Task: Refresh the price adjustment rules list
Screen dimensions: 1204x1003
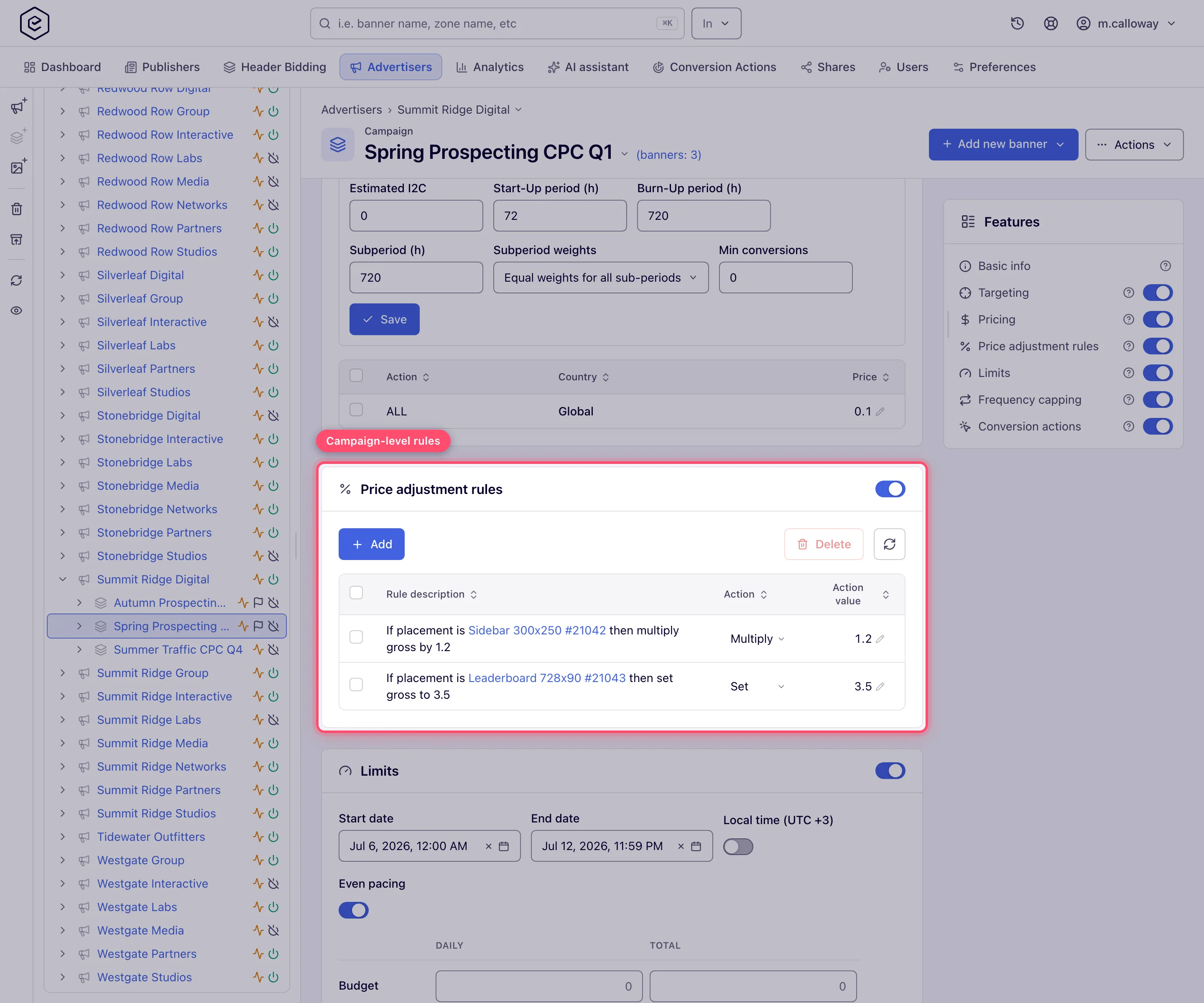Action: coord(889,544)
